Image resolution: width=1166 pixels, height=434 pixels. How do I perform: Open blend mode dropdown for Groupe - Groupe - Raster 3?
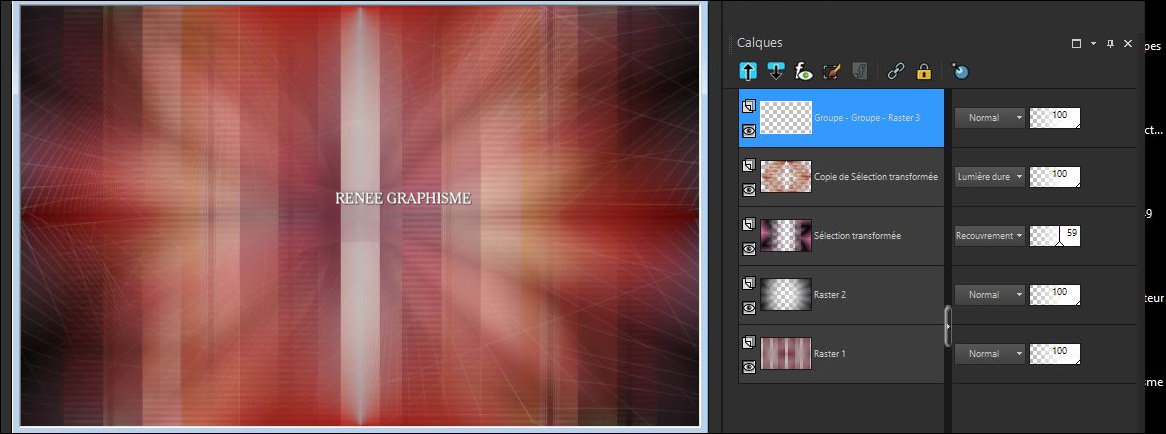tap(990, 117)
